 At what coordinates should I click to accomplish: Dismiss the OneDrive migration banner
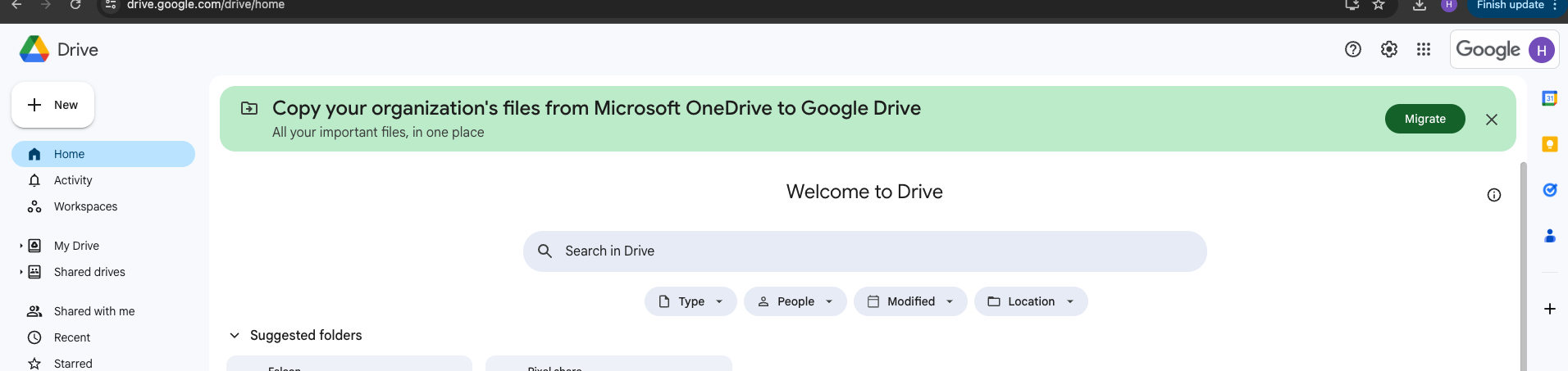1492,120
